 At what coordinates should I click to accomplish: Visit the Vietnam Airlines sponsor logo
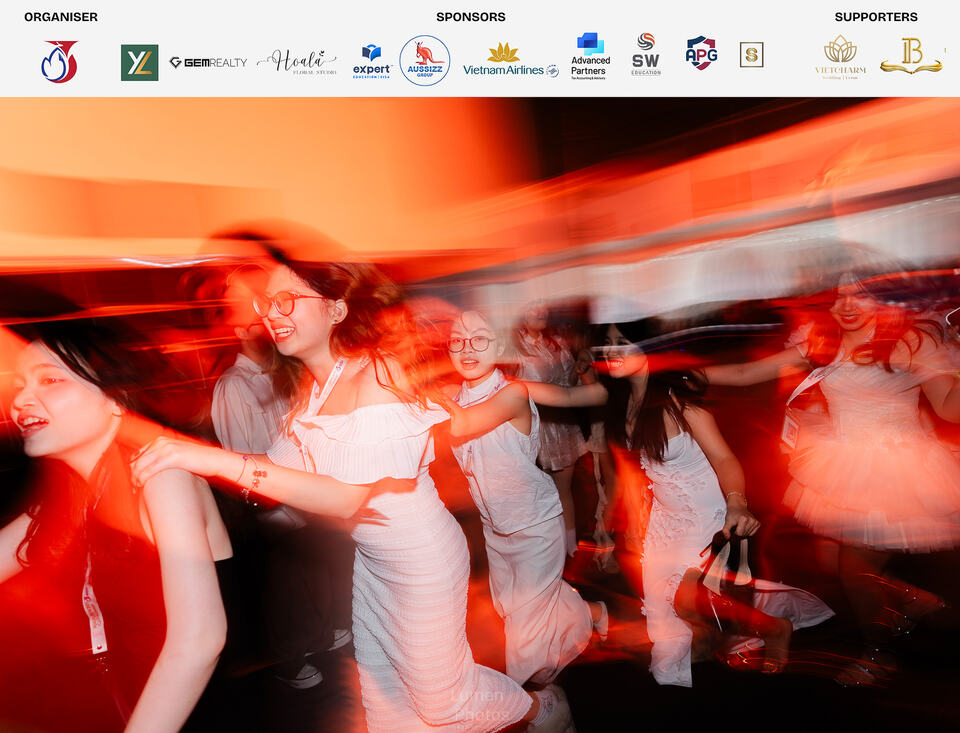pos(511,61)
